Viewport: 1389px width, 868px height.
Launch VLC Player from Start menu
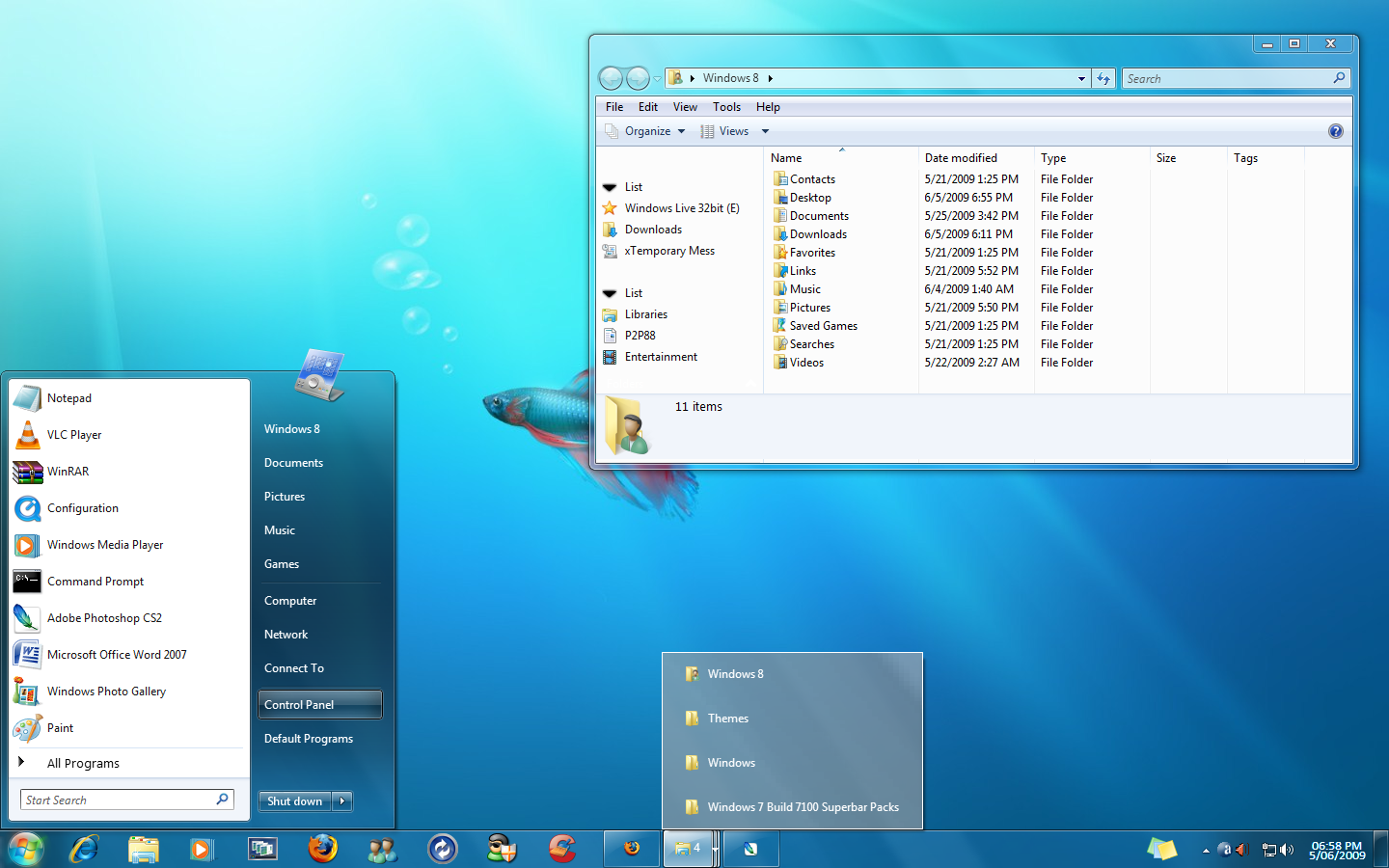(129, 435)
